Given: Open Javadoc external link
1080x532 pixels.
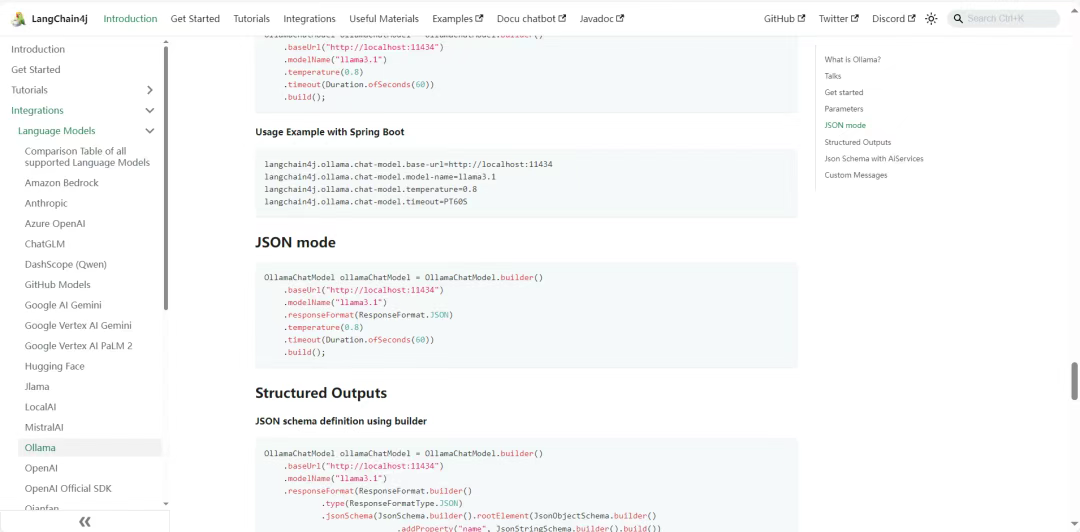Looking at the screenshot, I should (x=602, y=19).
